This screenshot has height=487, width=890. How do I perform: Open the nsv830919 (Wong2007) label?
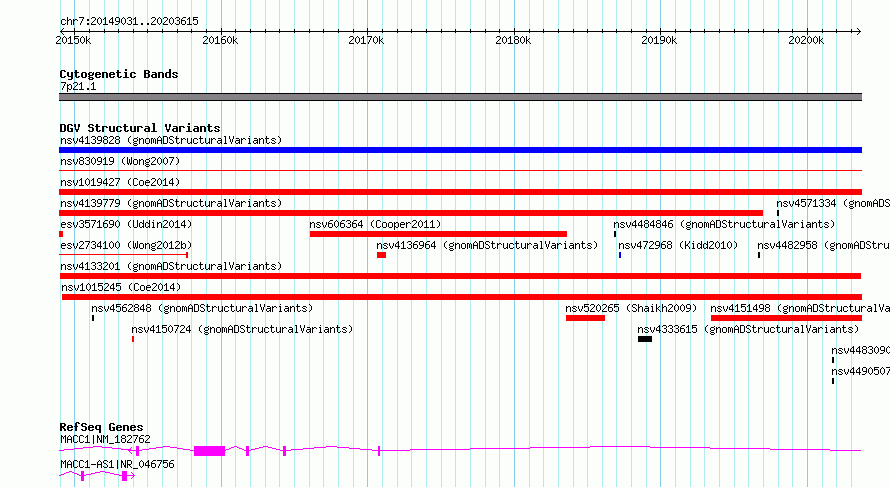coord(120,161)
